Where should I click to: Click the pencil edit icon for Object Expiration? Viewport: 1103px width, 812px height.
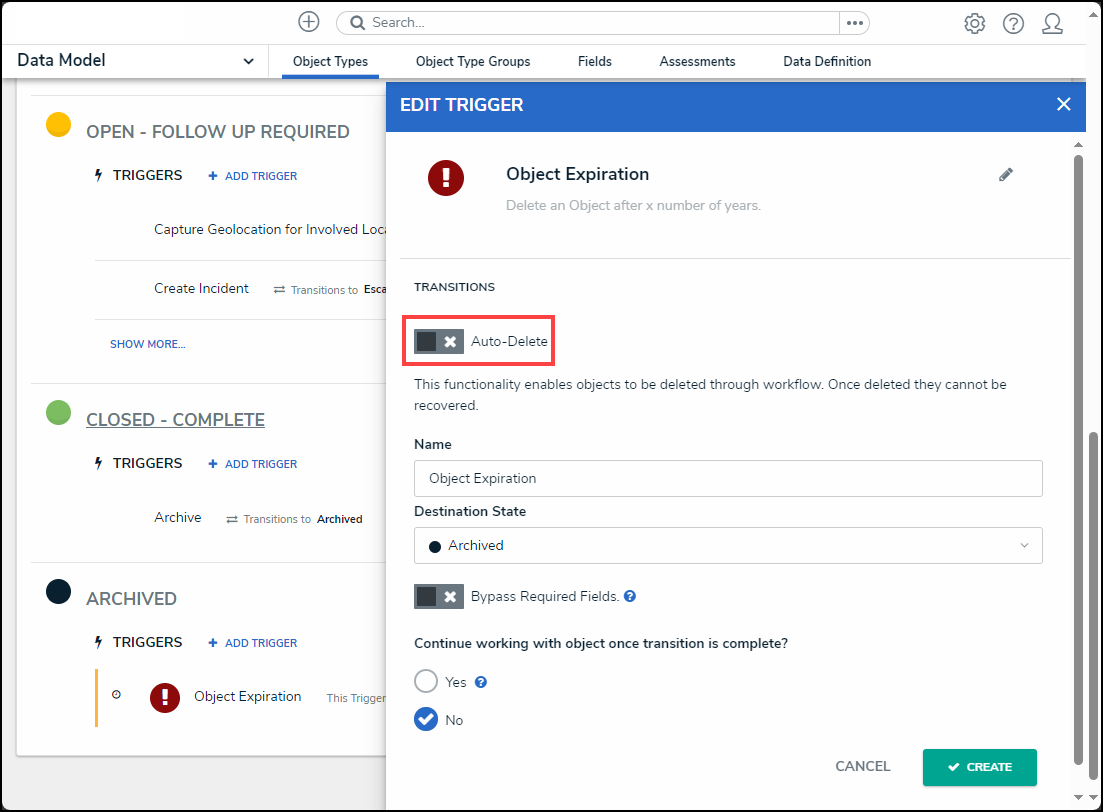pyautogui.click(x=1006, y=175)
